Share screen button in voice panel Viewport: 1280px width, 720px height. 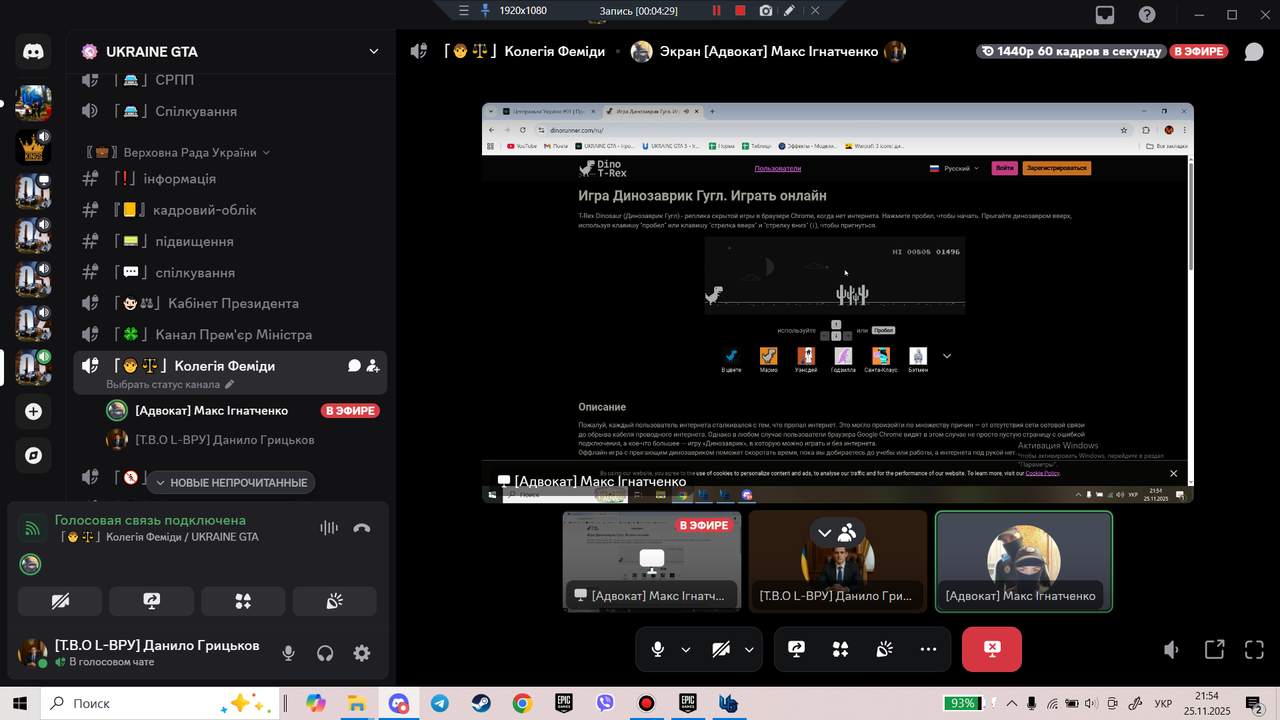tap(152, 601)
